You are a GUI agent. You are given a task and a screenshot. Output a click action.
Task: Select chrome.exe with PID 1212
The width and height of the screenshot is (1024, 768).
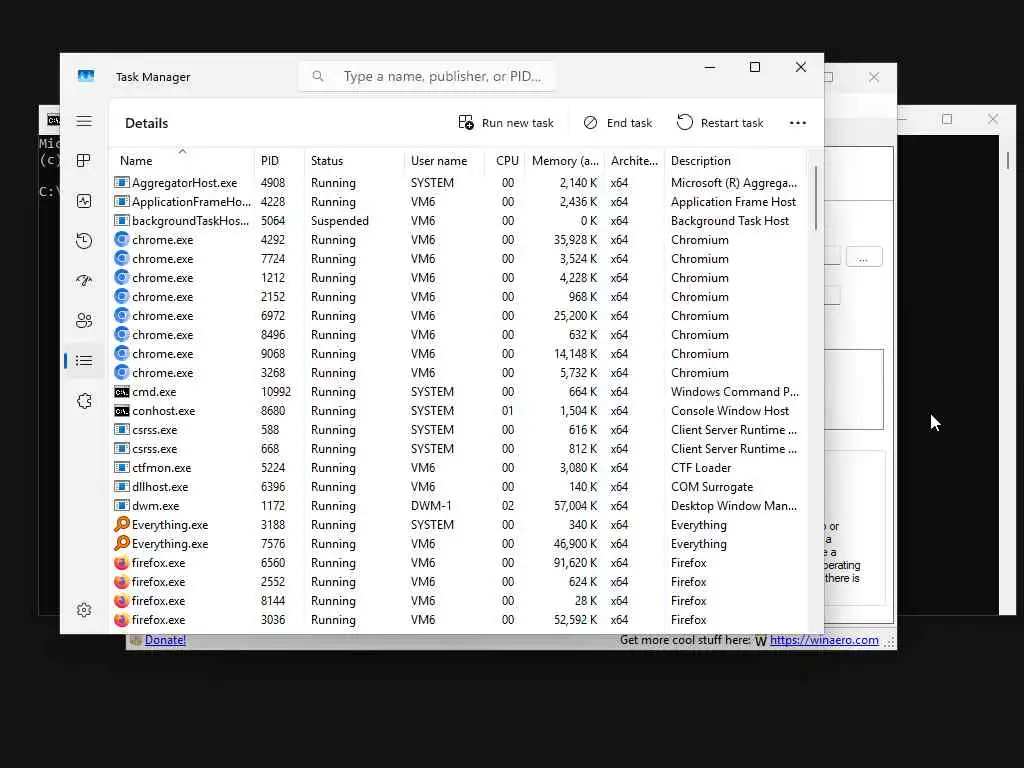coord(163,278)
